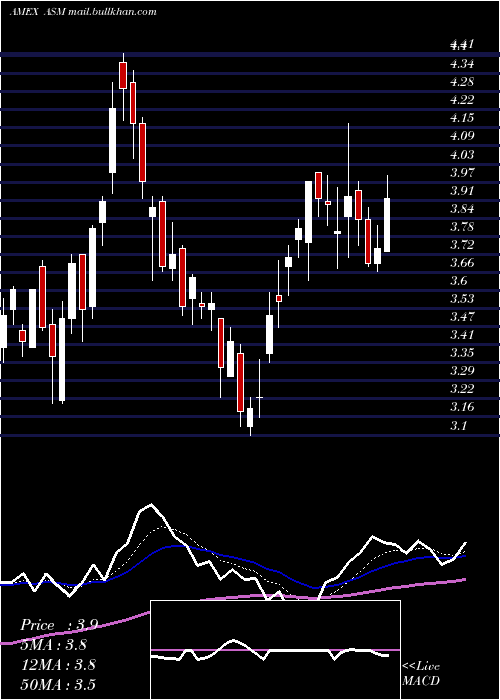Click the 4.15 price axis label
The width and height of the screenshot is (500, 700).
pyautogui.click(x=462, y=118)
